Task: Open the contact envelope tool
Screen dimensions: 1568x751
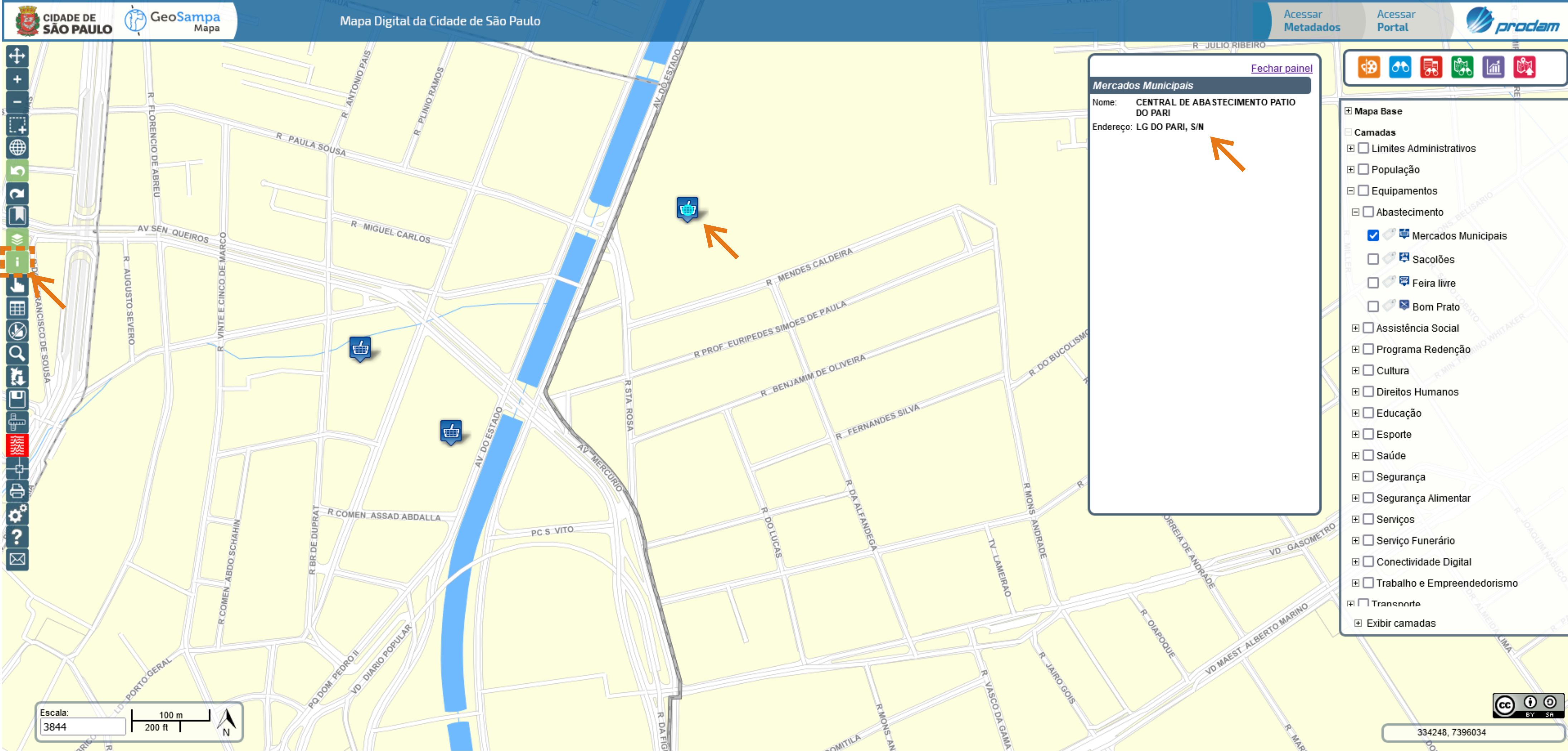Action: coord(17,559)
